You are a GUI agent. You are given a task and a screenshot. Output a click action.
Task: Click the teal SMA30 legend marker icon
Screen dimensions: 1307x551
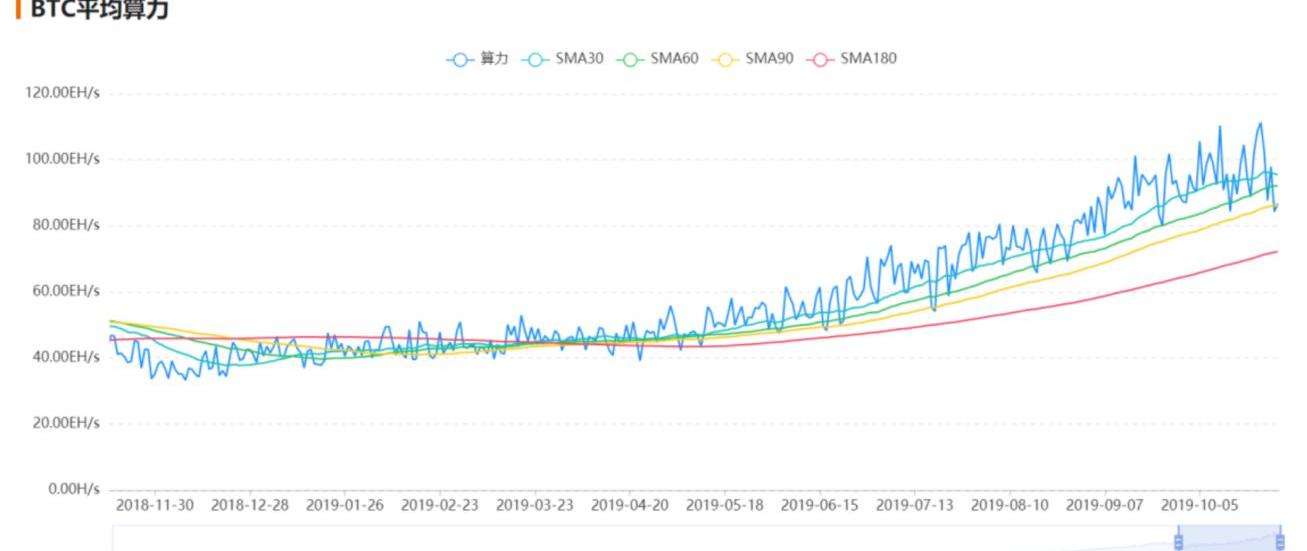pos(534,59)
